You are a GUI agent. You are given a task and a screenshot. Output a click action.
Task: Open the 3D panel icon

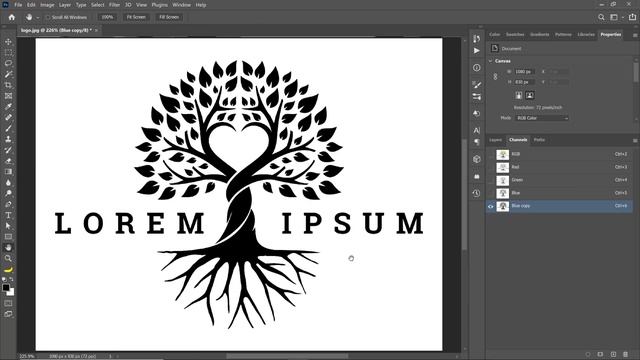477,159
